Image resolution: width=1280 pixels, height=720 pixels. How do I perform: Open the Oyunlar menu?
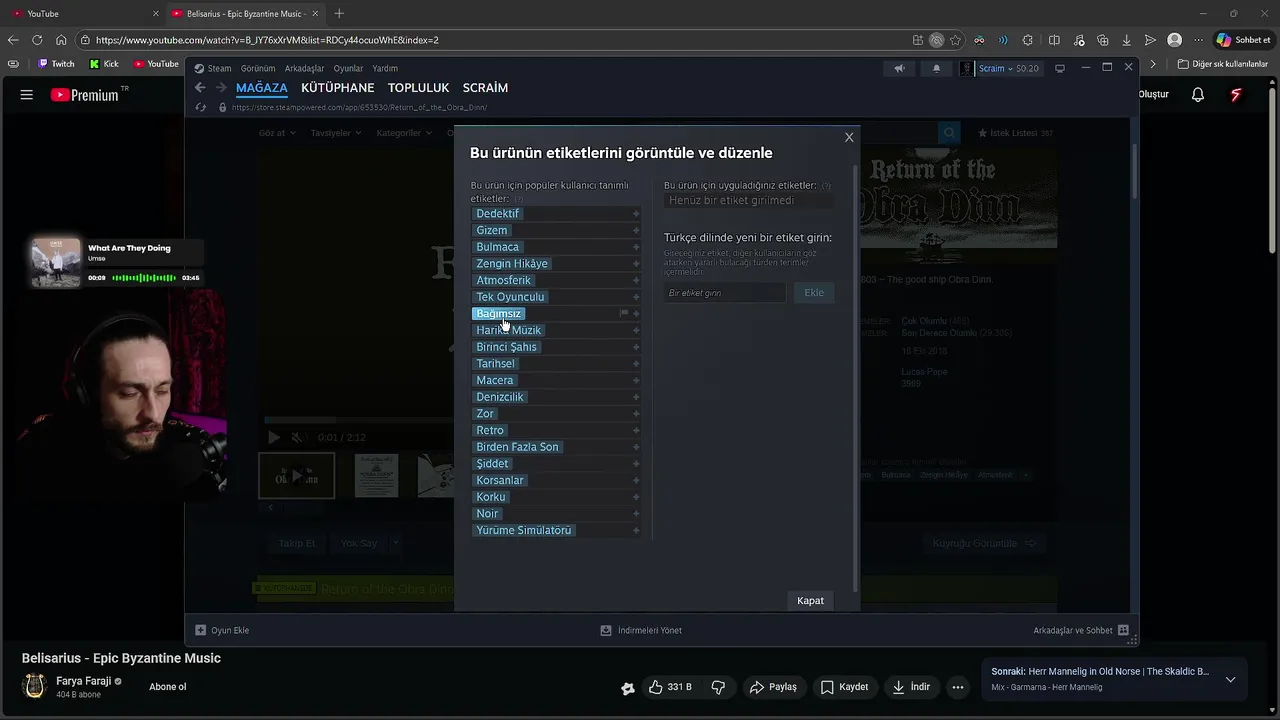click(348, 68)
